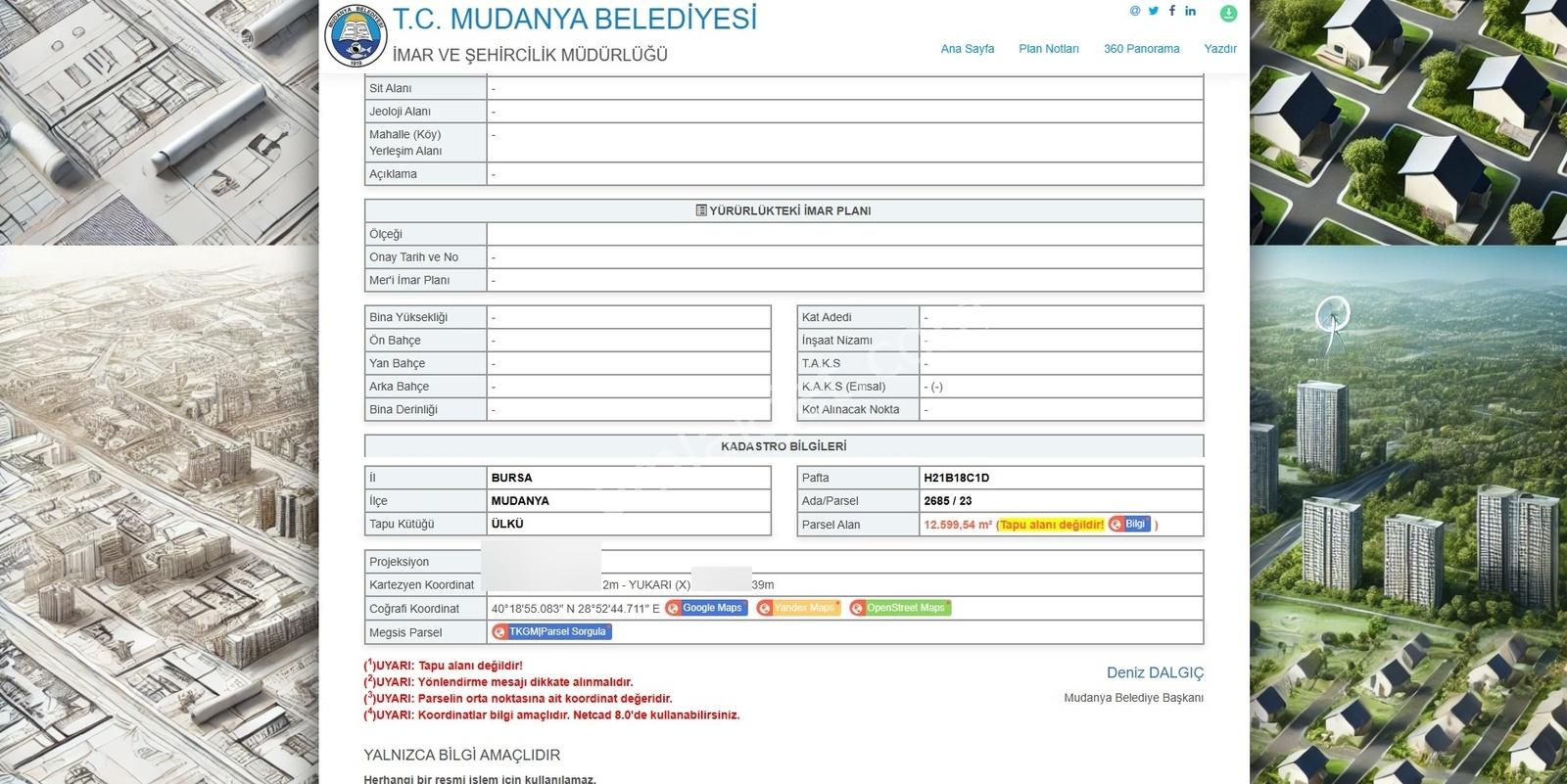
Task: Open location in OpenStreet Maps
Action: [900, 608]
